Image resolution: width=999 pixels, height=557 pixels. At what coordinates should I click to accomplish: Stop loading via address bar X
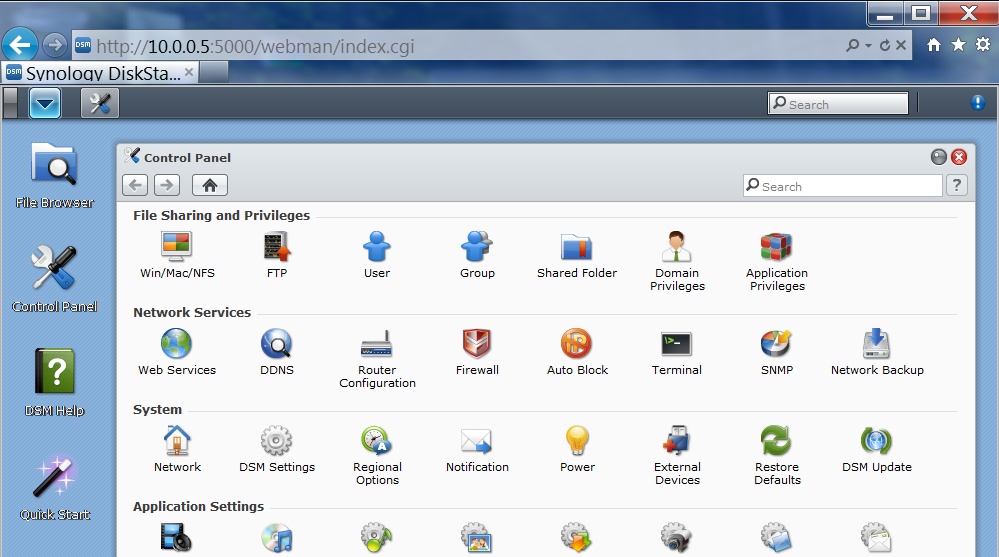[x=901, y=45]
